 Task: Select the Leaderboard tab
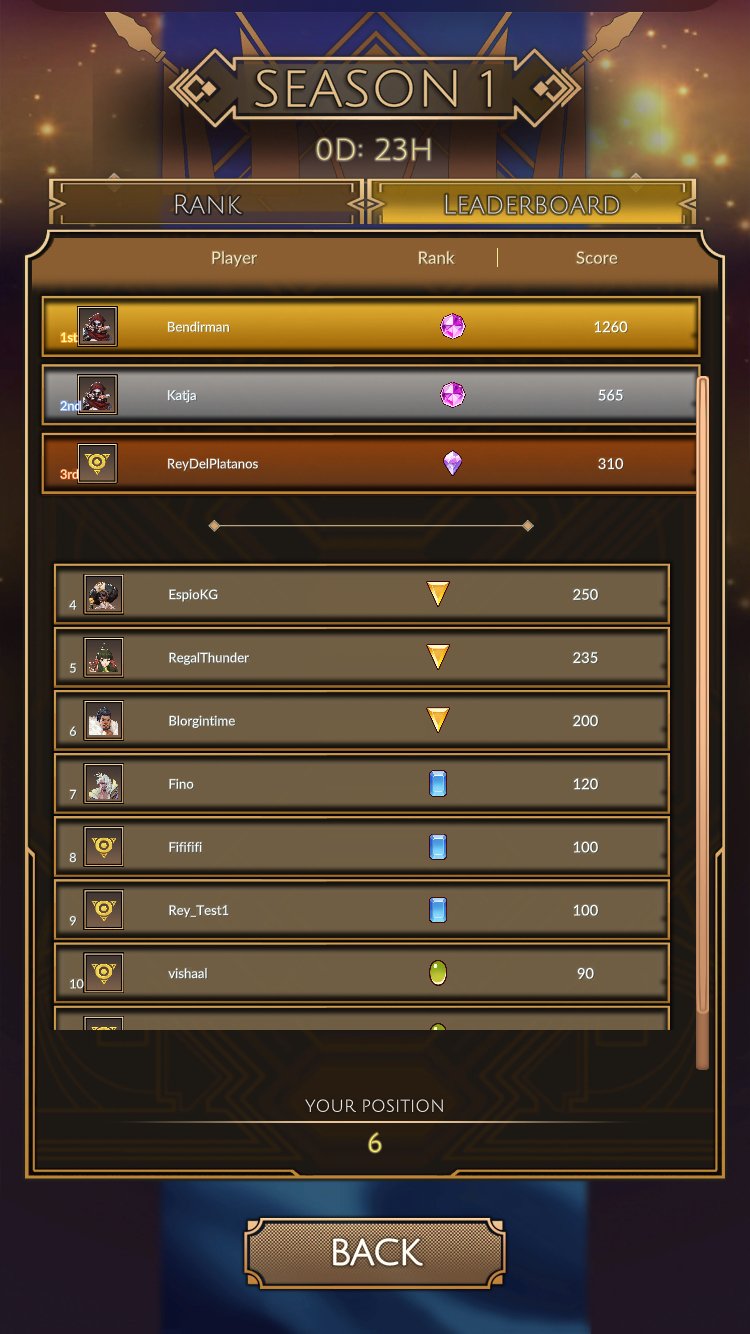click(x=532, y=204)
